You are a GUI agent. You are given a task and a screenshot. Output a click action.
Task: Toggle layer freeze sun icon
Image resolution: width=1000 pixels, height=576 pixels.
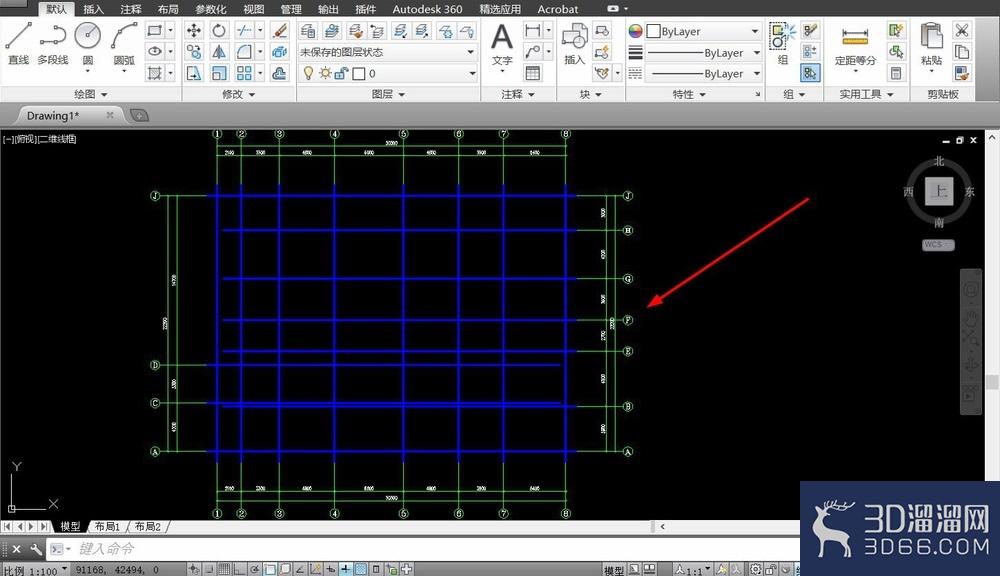point(325,73)
